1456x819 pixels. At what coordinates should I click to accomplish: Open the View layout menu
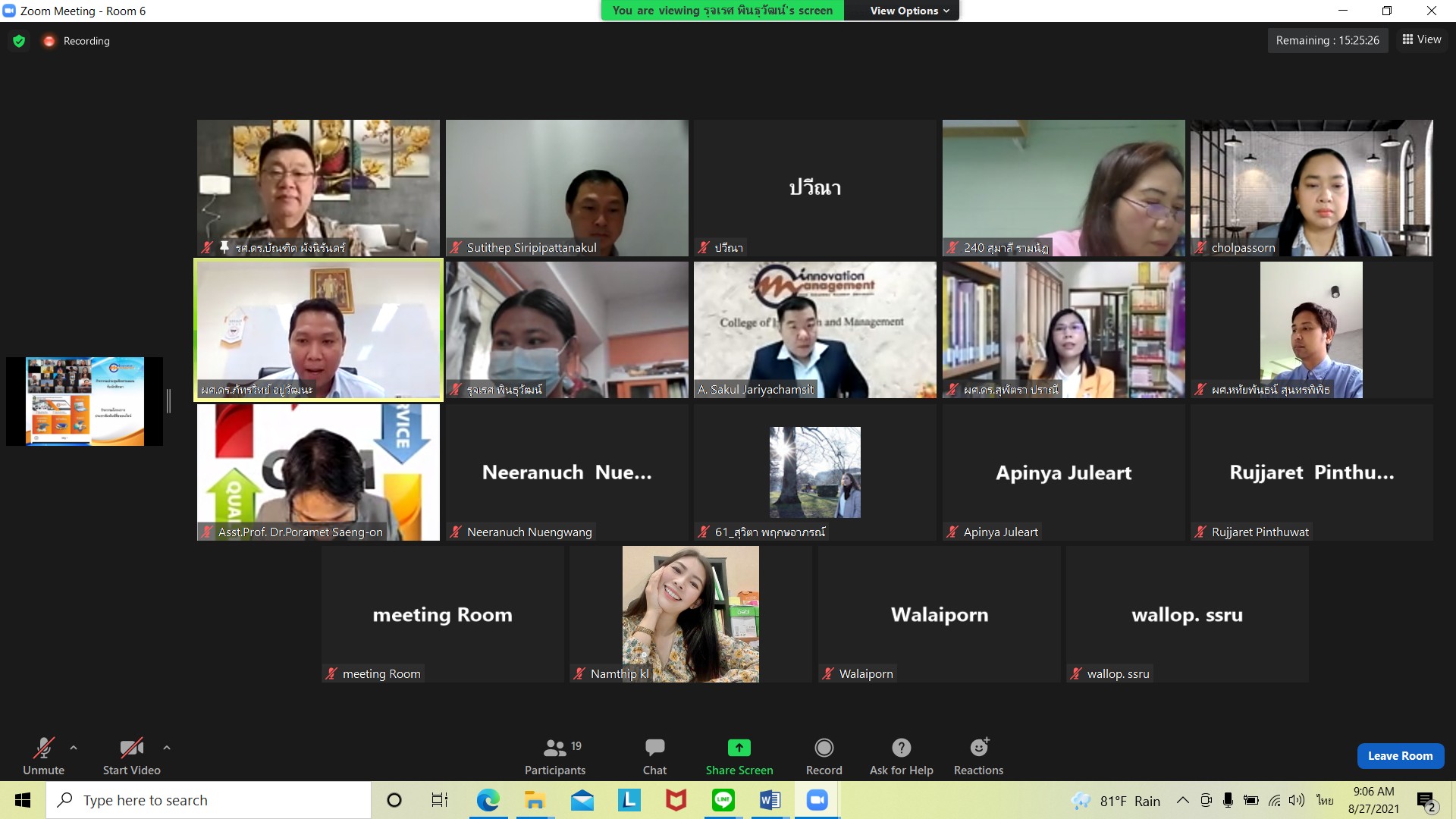[x=1422, y=39]
